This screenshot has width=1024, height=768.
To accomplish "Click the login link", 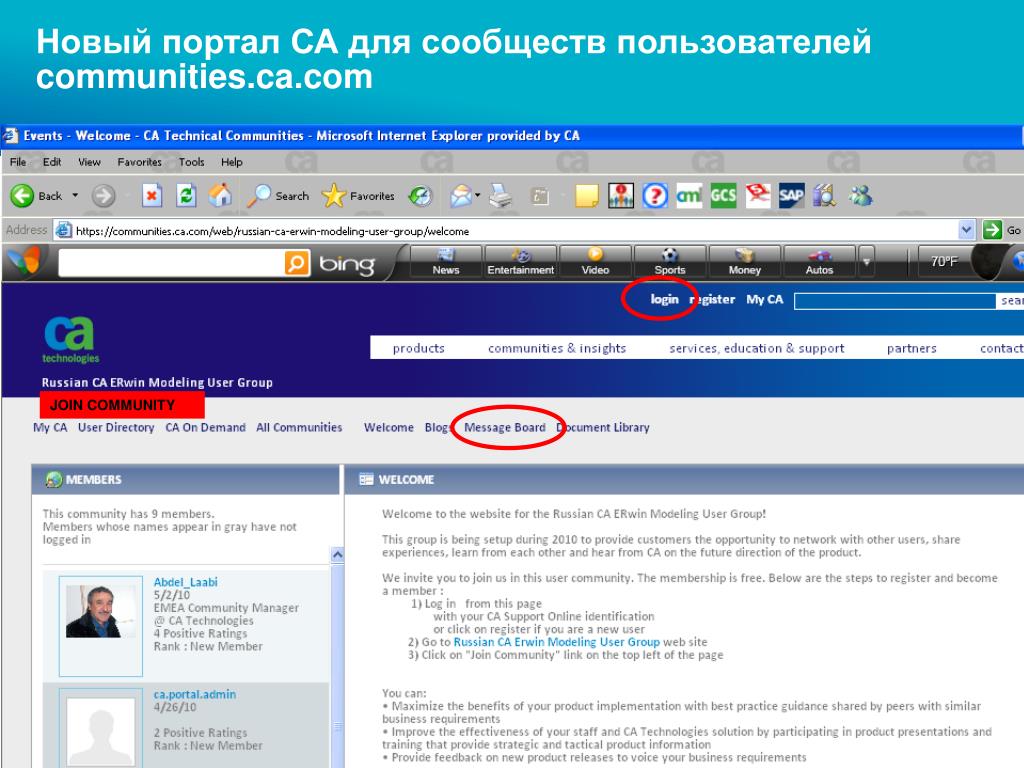I will pyautogui.click(x=664, y=299).
